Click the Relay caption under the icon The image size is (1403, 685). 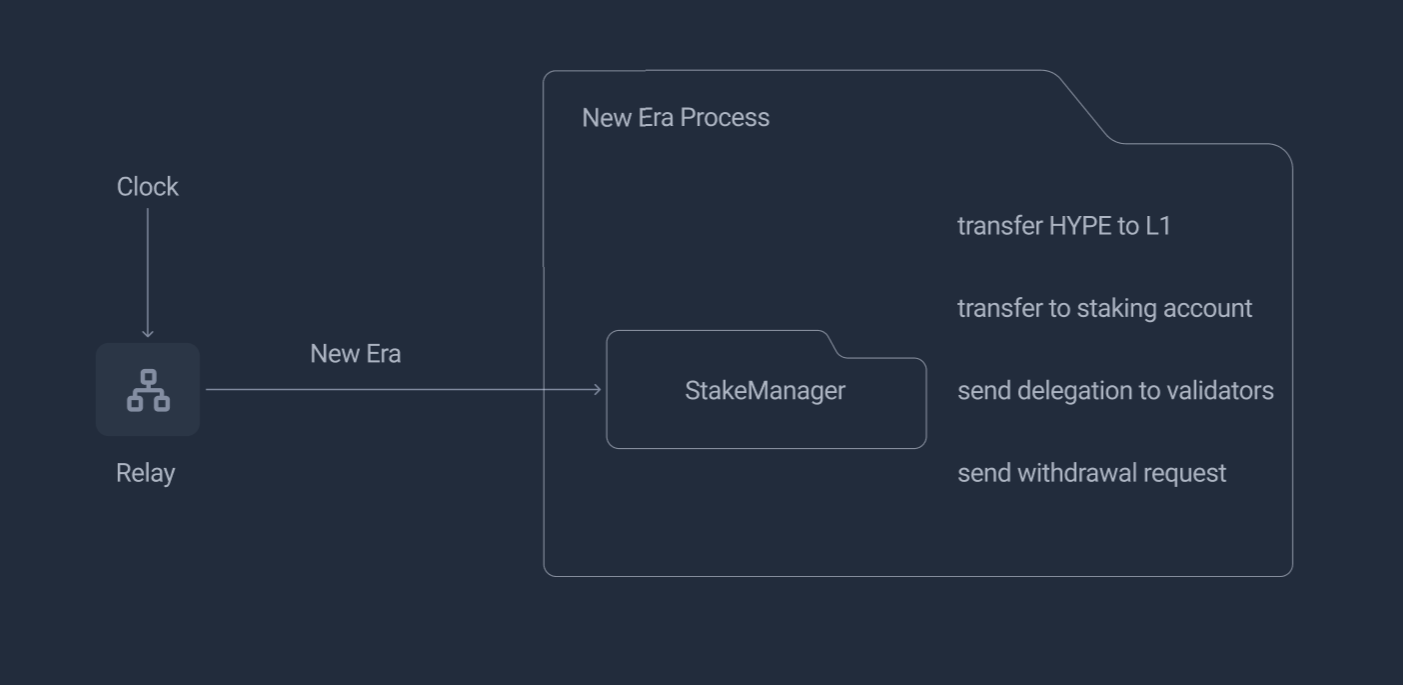coord(145,473)
